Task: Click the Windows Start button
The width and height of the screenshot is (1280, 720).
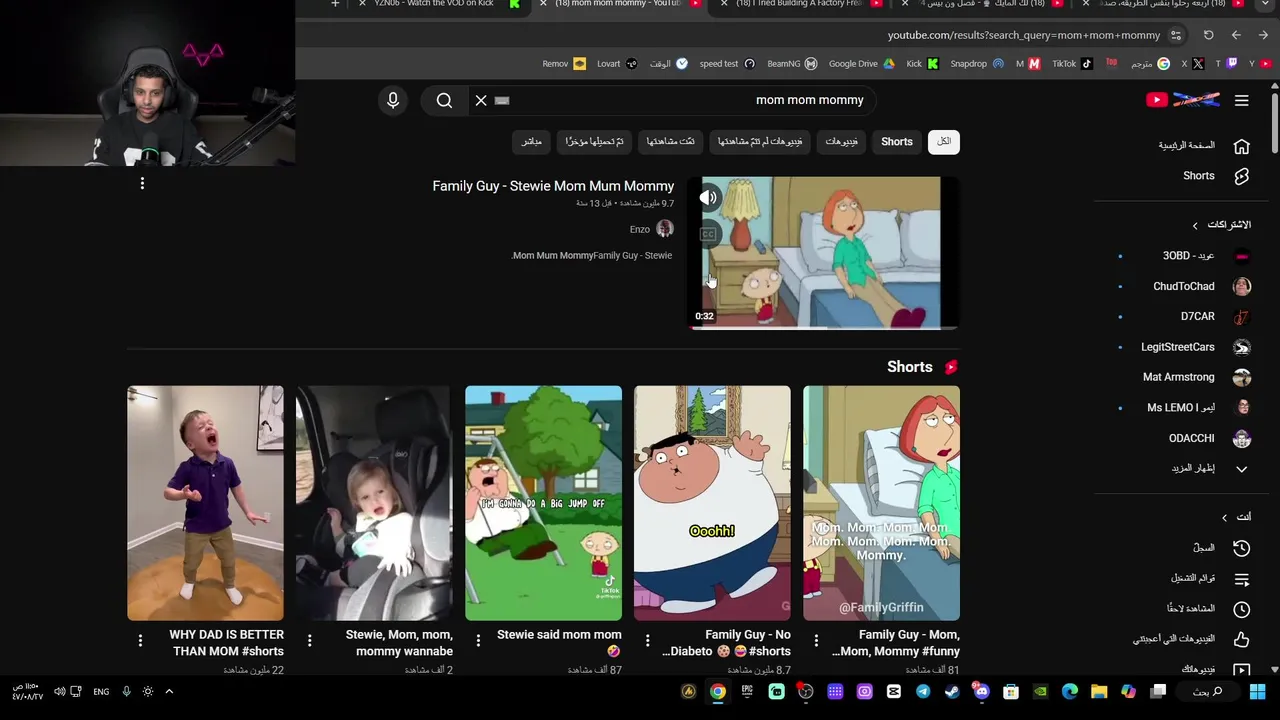Action: coord(1257,692)
